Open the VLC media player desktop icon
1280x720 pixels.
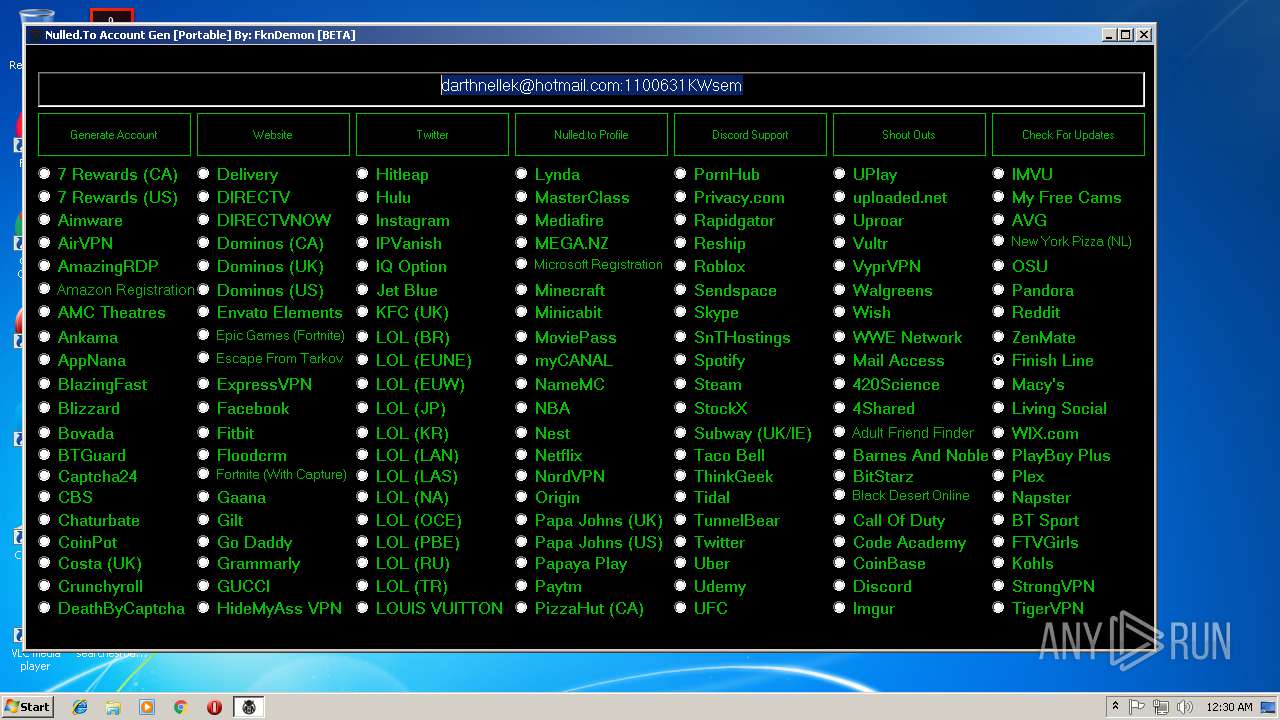[x=35, y=650]
